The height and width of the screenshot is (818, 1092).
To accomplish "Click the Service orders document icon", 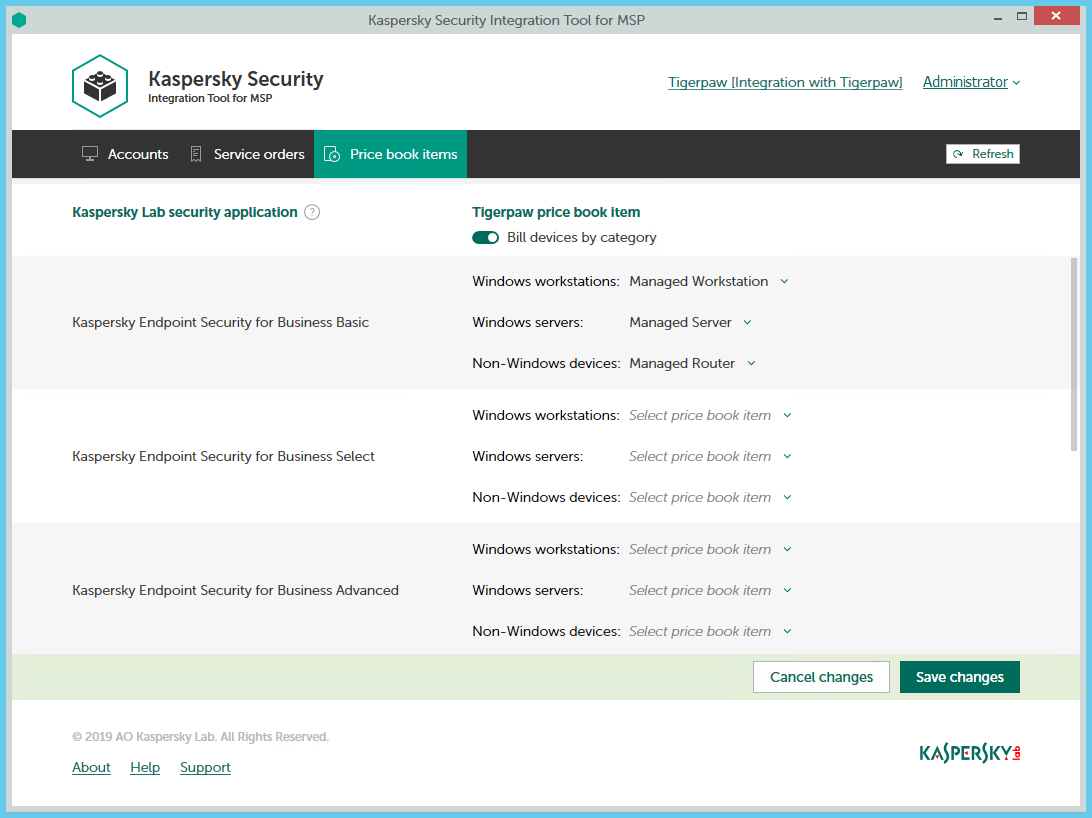I will pos(196,154).
